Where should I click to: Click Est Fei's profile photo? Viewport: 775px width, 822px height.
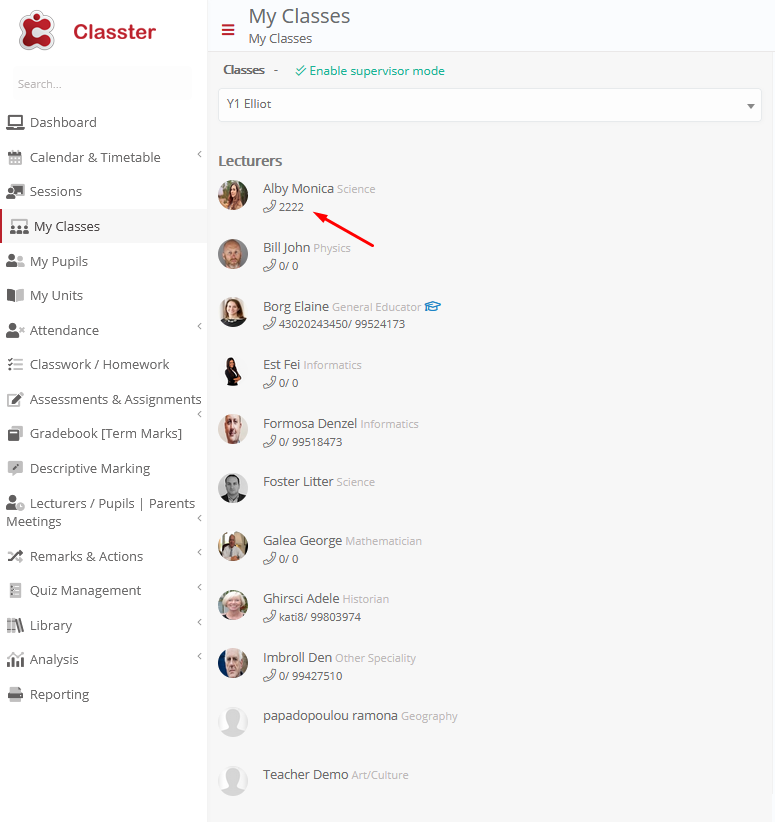pos(233,371)
